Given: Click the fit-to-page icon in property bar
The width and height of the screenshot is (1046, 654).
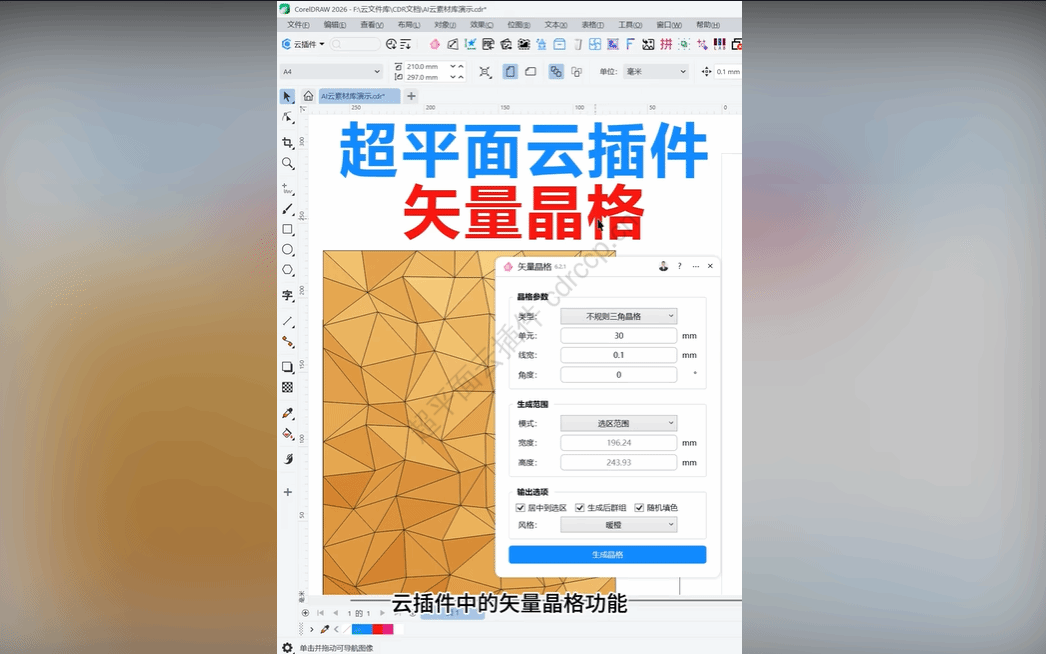Looking at the screenshot, I should (485, 71).
